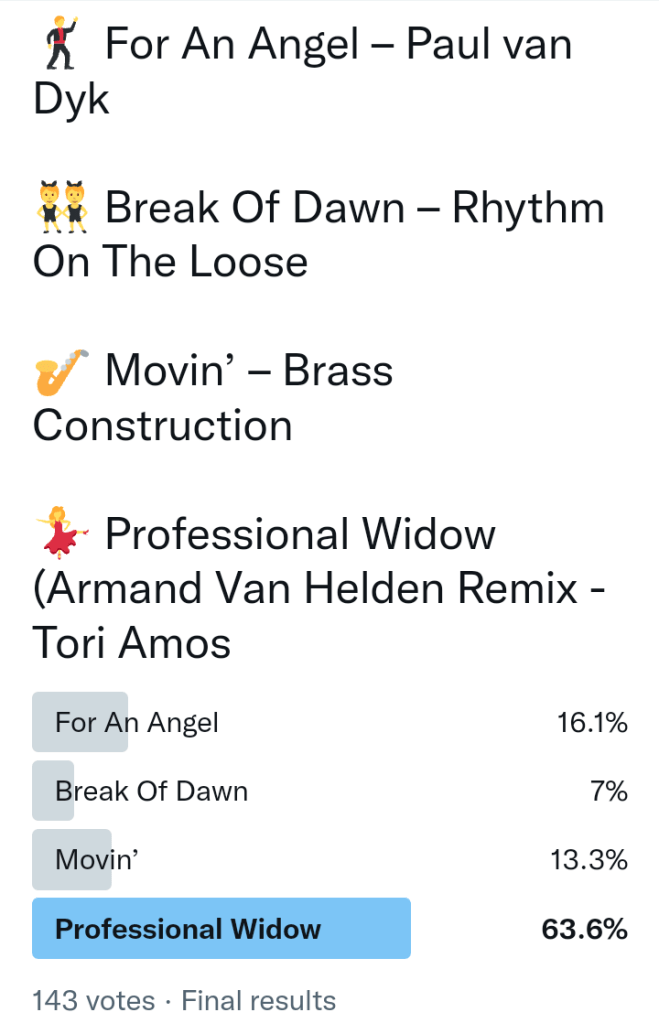Click 'Tori Amos' artist name

click(x=132, y=643)
